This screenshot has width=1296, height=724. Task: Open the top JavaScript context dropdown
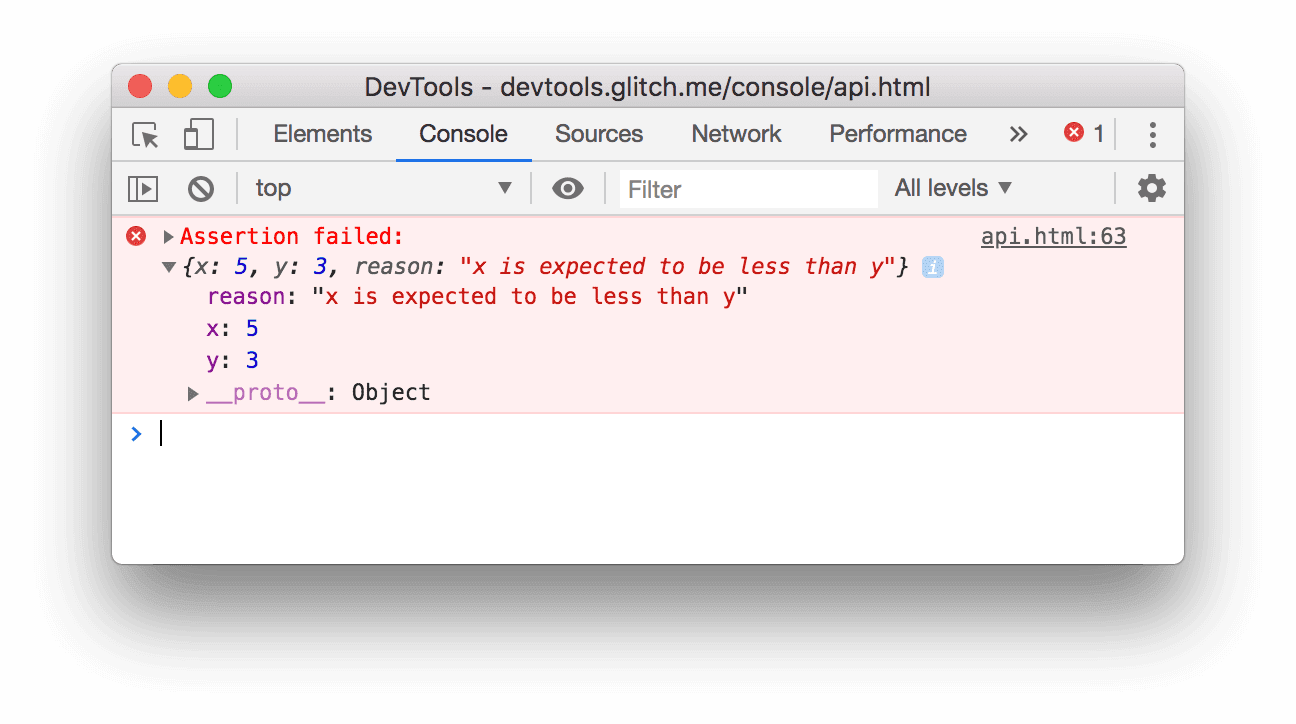[x=384, y=188]
